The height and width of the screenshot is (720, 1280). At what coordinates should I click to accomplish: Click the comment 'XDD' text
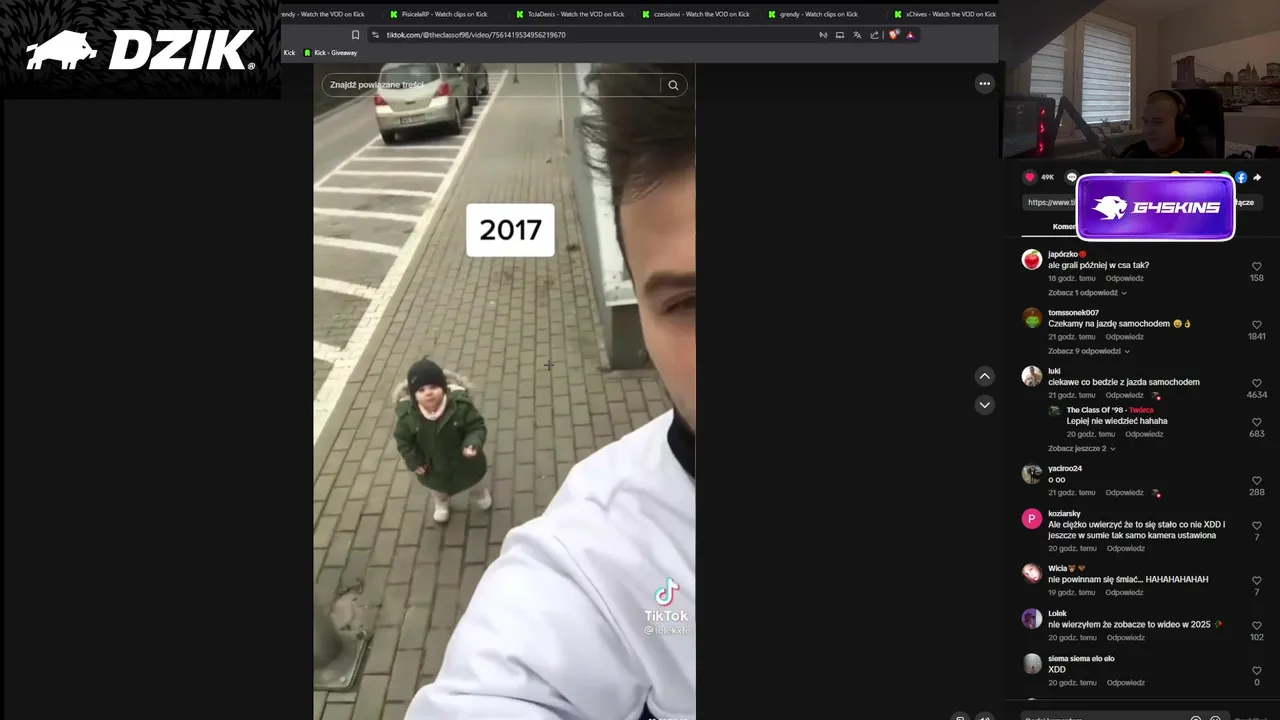1057,670
